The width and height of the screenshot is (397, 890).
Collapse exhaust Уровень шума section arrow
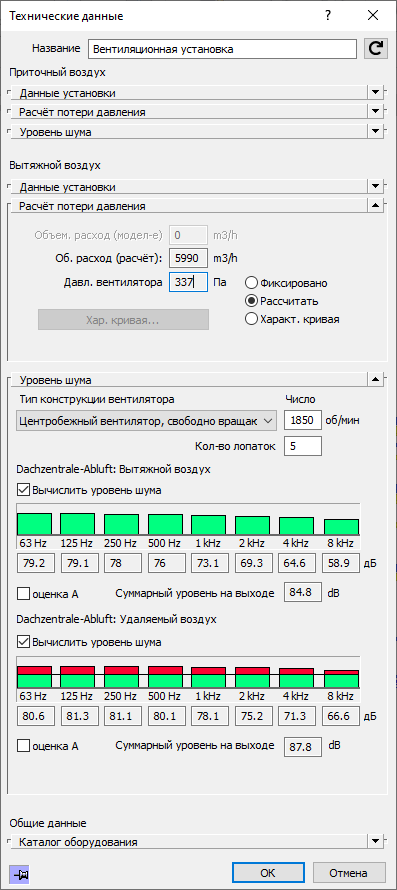coord(375,379)
